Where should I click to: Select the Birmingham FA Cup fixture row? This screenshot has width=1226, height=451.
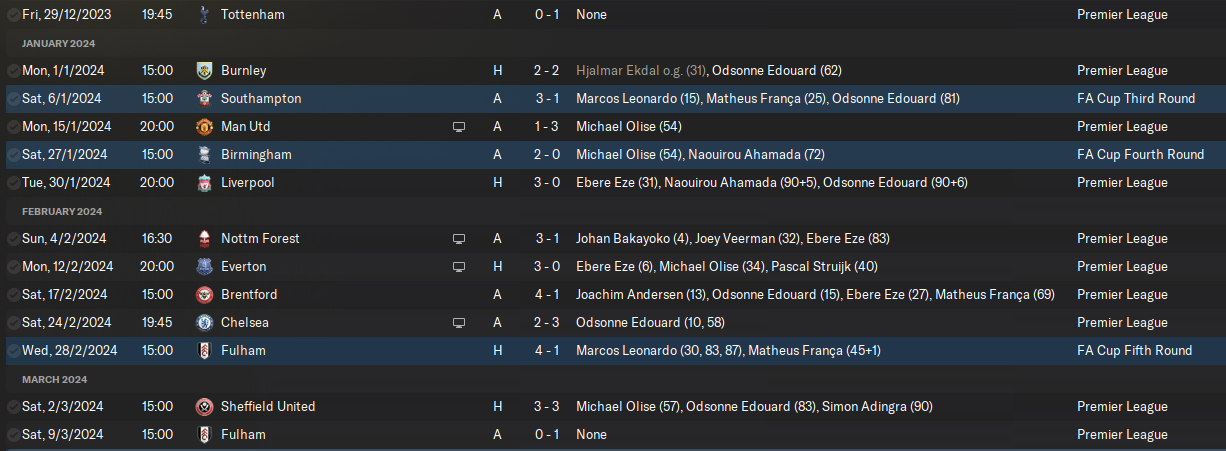click(x=613, y=155)
